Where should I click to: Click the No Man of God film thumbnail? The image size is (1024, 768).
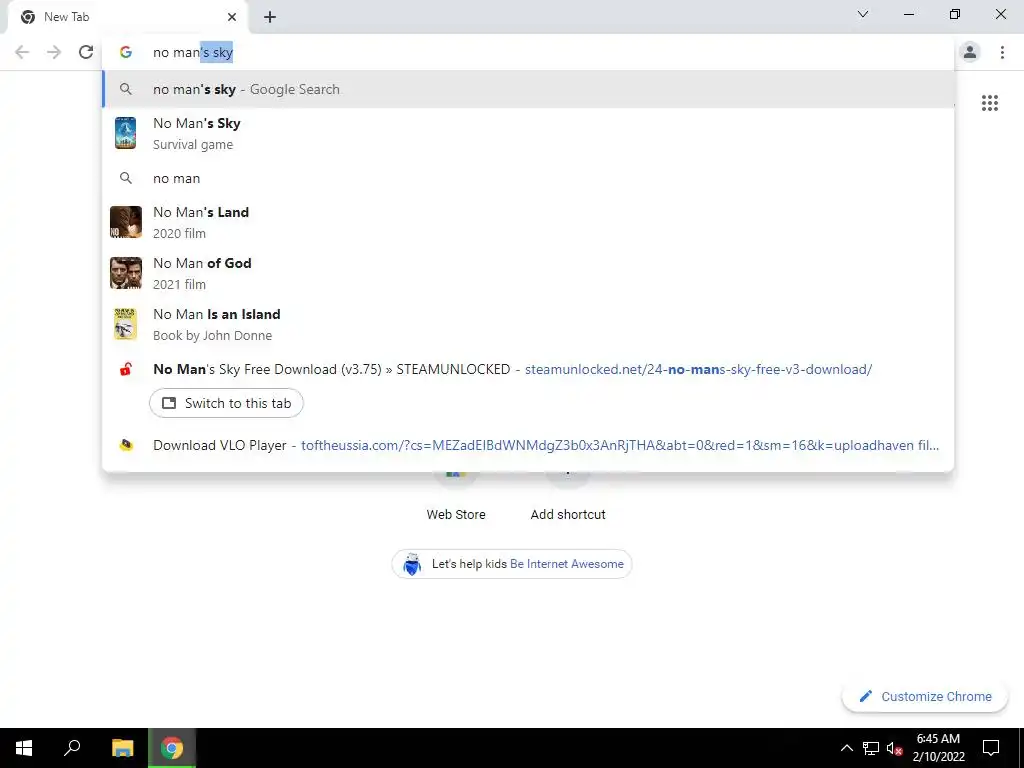125,273
